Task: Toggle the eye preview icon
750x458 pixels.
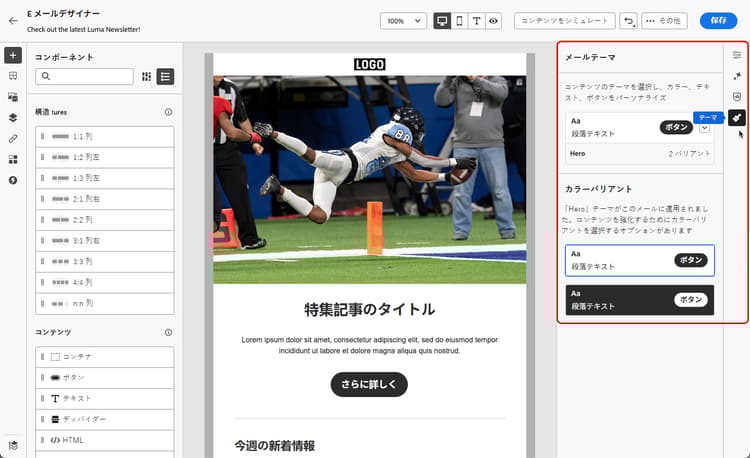Action: pyautogui.click(x=493, y=21)
